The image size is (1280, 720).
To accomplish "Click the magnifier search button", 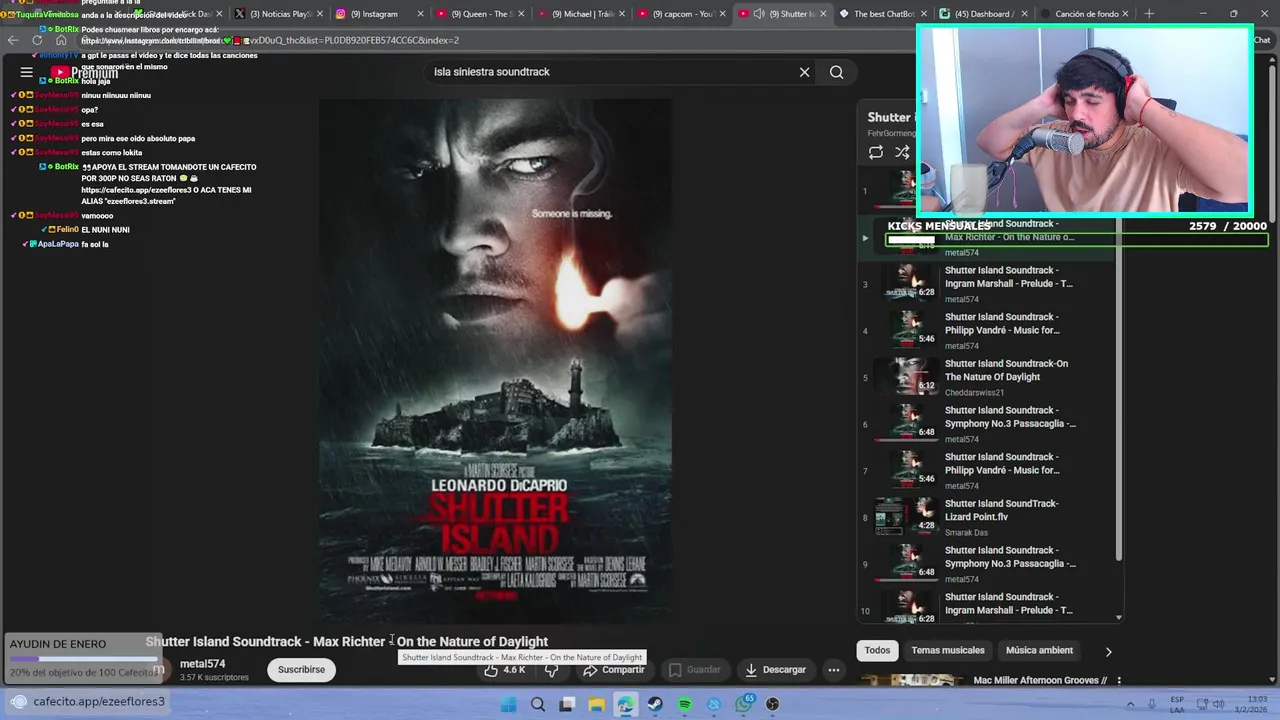I will click(x=836, y=72).
